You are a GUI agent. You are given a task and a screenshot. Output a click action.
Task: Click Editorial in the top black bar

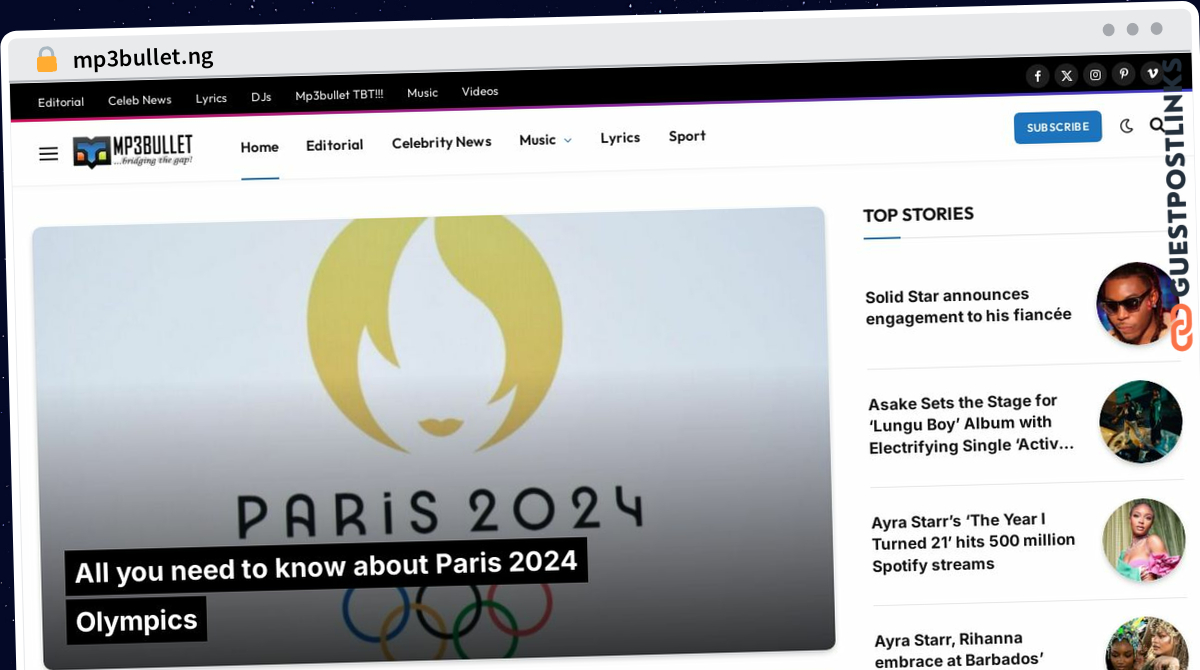click(61, 102)
